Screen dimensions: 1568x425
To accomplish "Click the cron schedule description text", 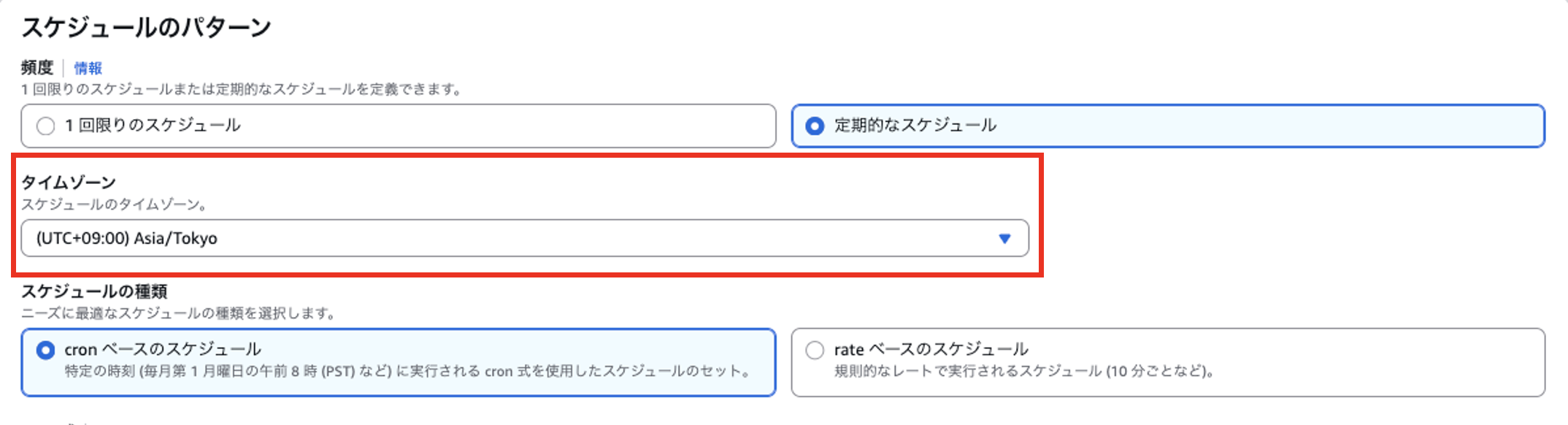I will point(409,371).
